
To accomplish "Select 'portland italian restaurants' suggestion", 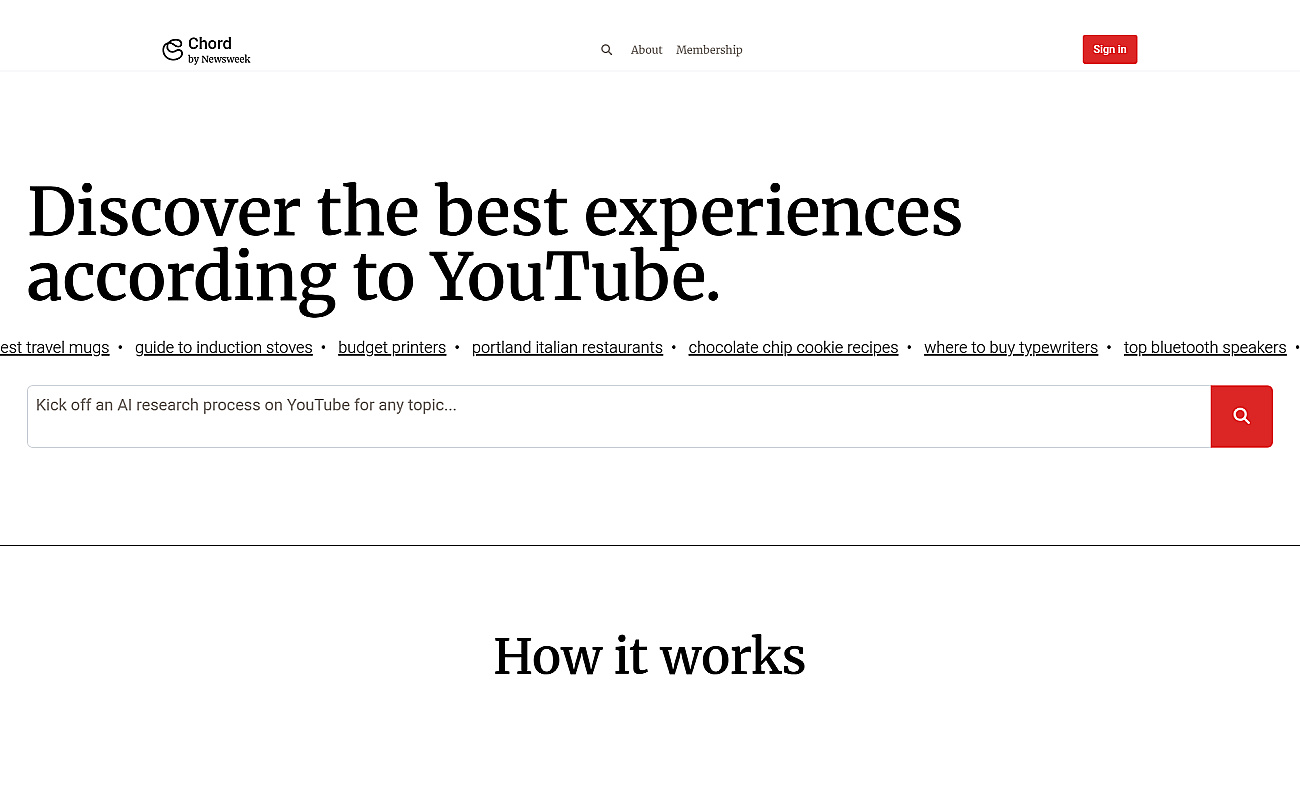I will point(567,347).
